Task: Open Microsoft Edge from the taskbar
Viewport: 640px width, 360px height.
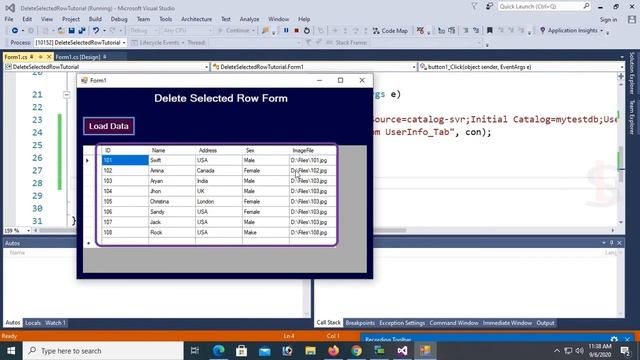Action: coord(218,351)
